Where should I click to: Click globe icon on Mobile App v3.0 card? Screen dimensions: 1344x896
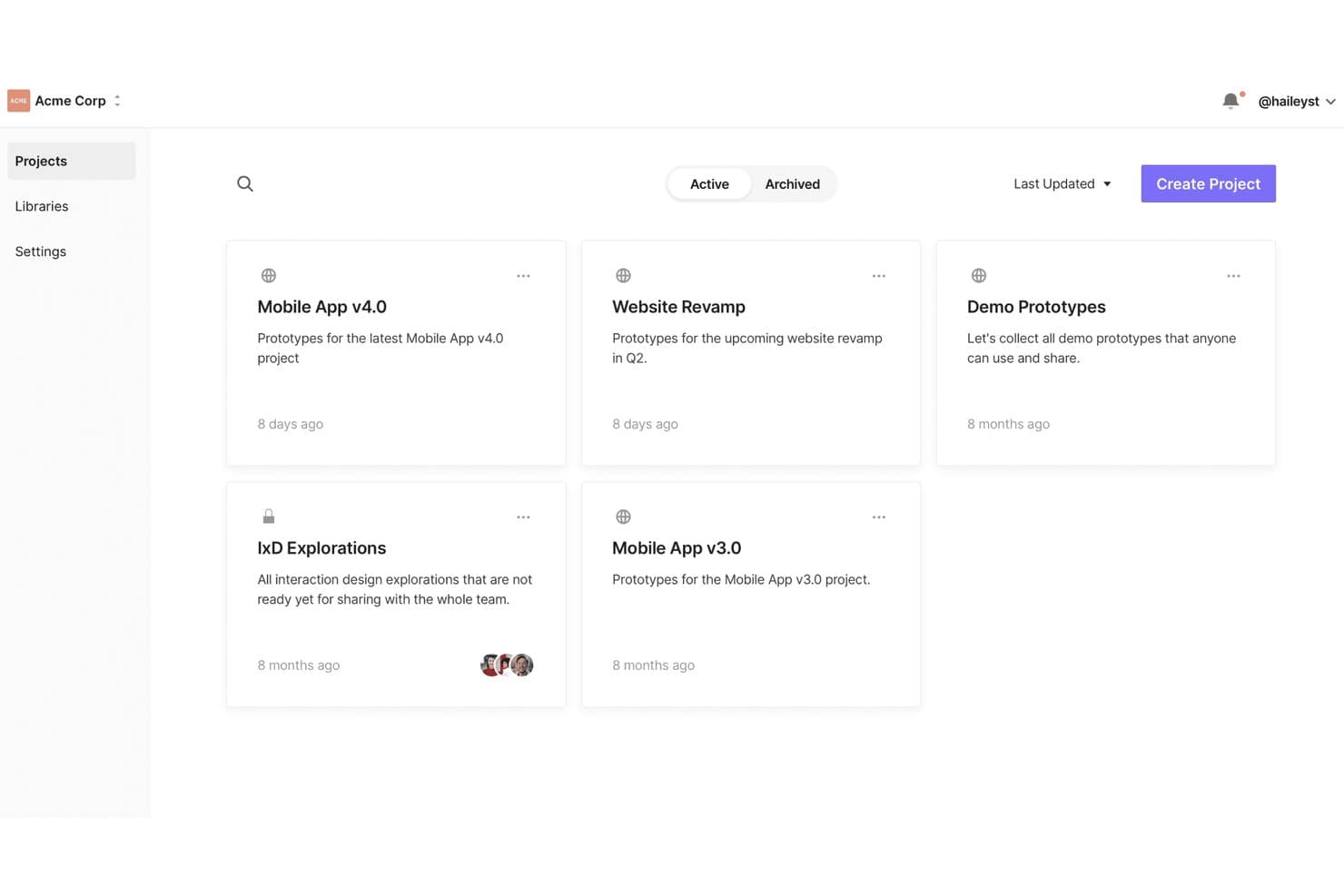point(623,517)
